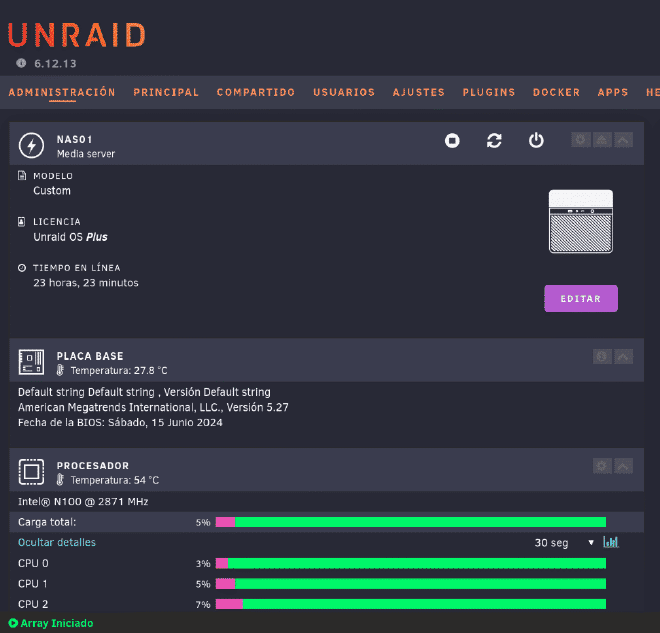Click the Ocultar detalles link
Screen dimensions: 660x633
tap(57, 542)
